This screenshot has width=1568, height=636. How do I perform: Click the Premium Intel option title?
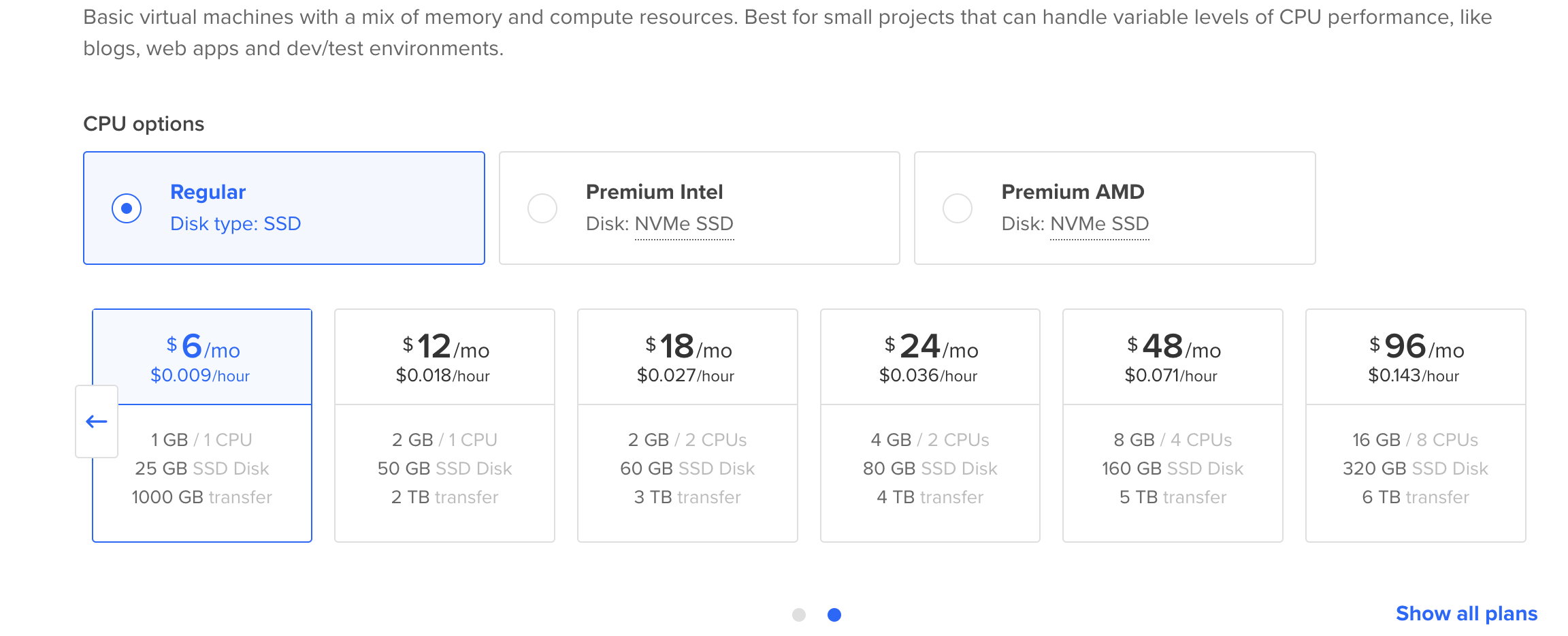coord(654,192)
